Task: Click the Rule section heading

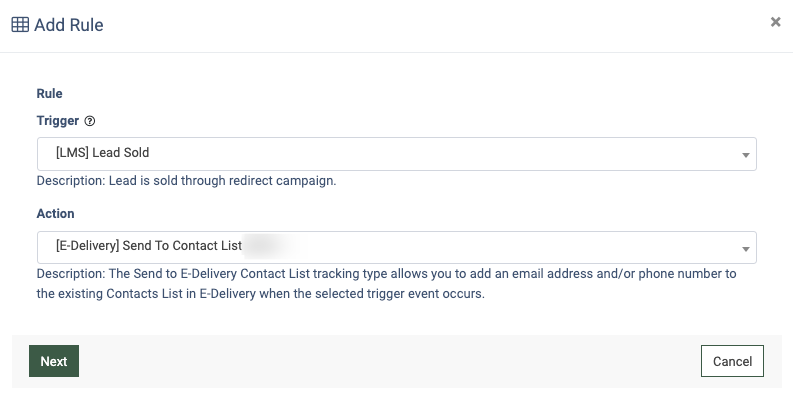Action: point(50,93)
